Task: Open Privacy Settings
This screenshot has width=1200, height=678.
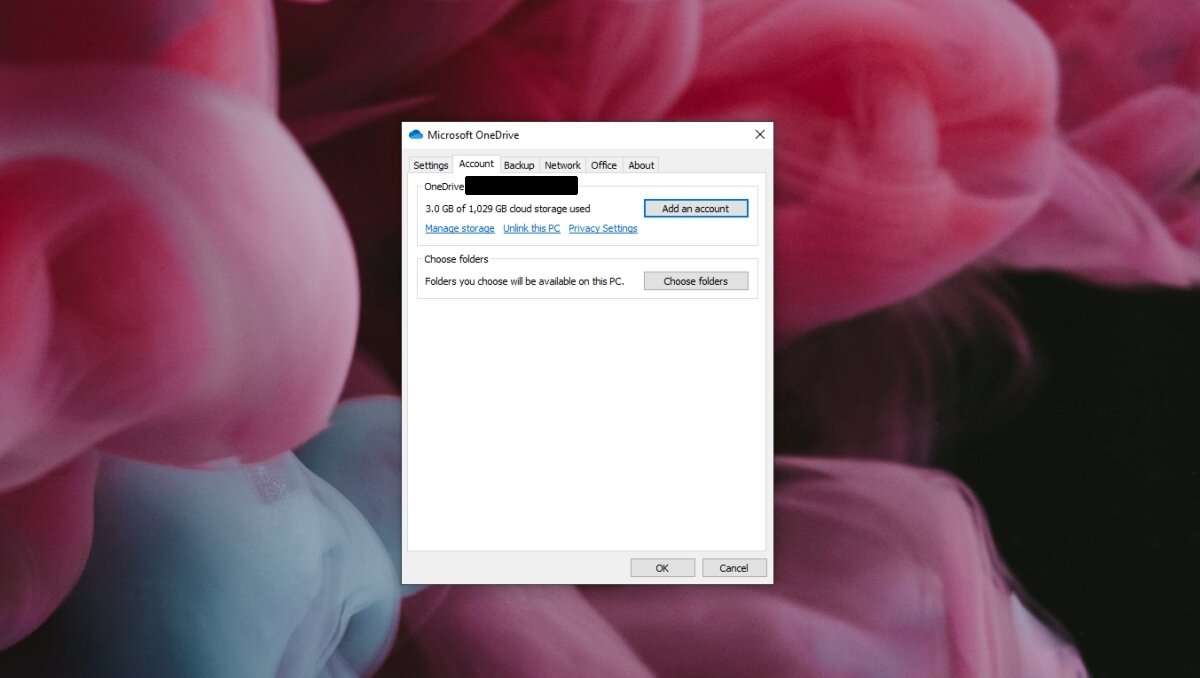Action: point(602,228)
